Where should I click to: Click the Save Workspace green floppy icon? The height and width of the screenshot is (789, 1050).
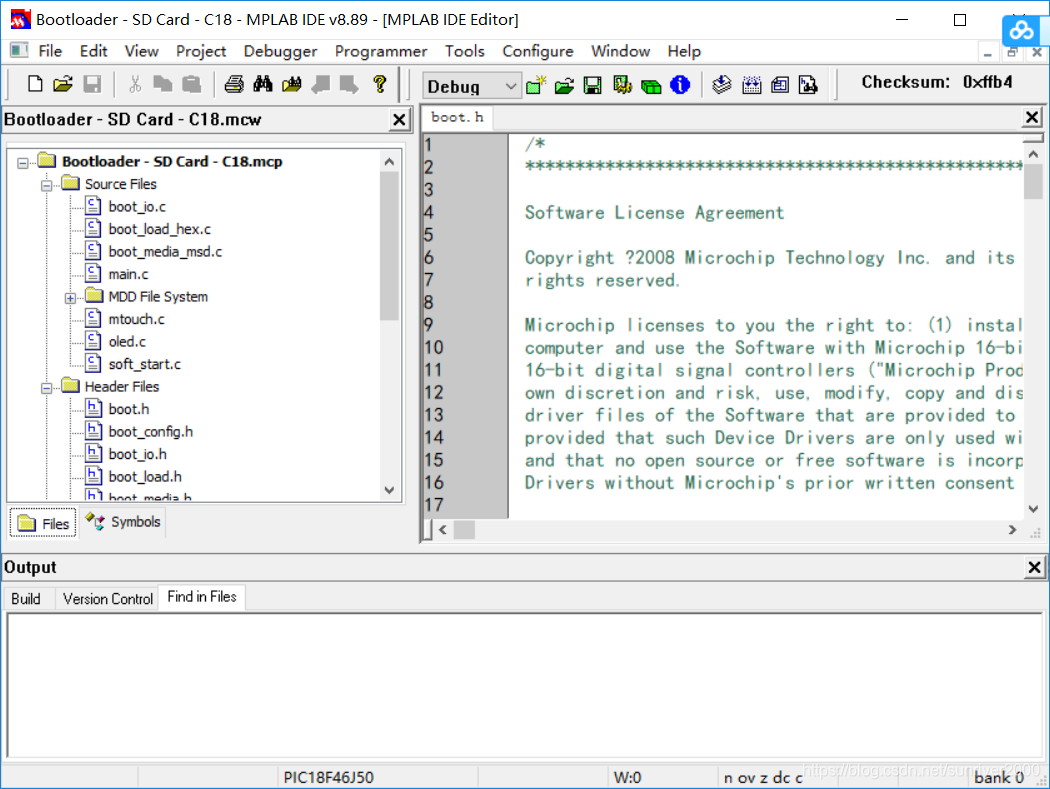(x=593, y=85)
